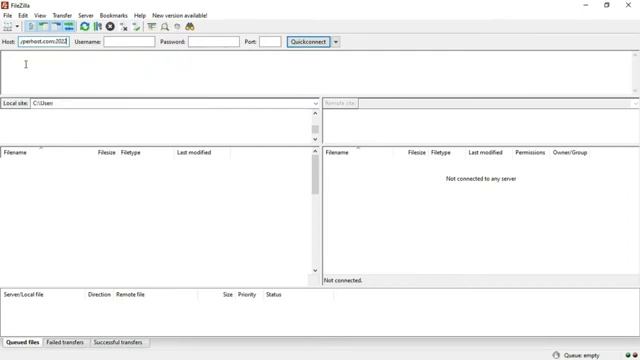
Task: Toggle directory comparison magnifier icon
Action: (164, 27)
